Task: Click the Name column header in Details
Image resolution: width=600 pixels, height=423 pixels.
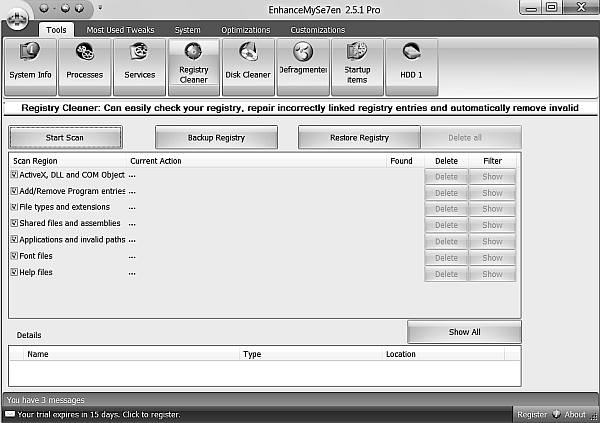Action: tap(131, 354)
